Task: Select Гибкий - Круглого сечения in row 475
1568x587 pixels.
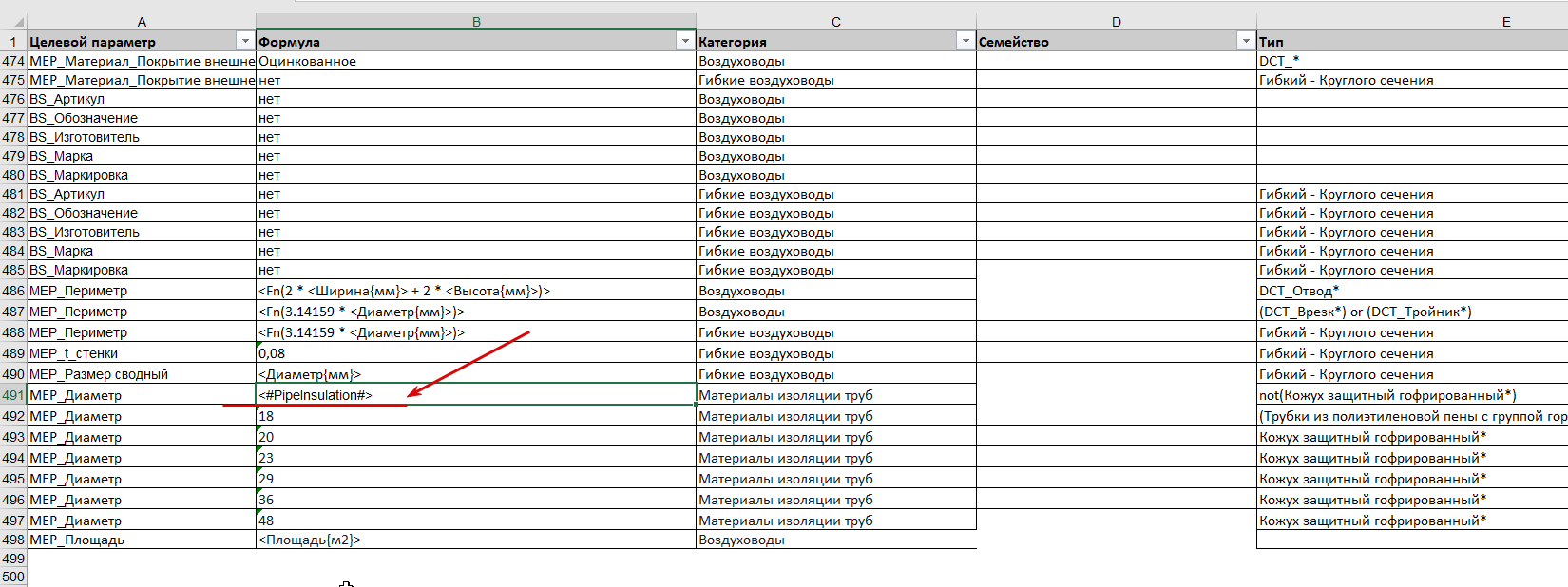Action: pyautogui.click(x=1412, y=80)
